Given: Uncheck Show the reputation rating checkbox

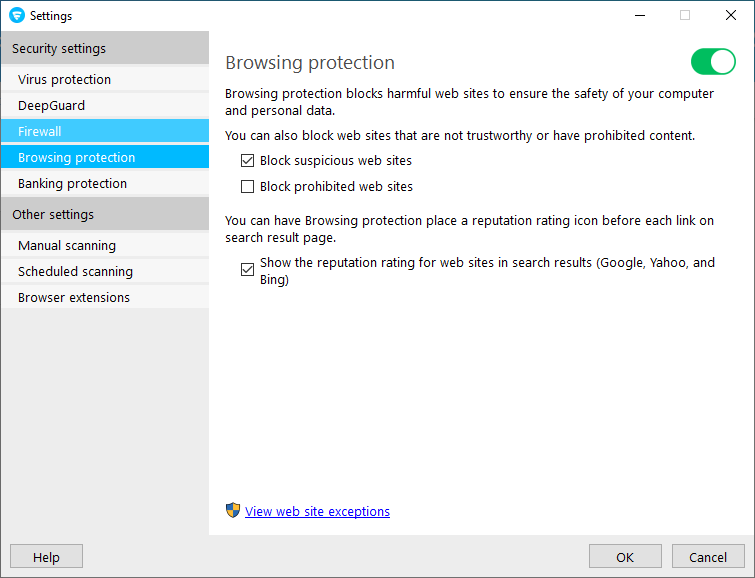Looking at the screenshot, I should 248,270.
